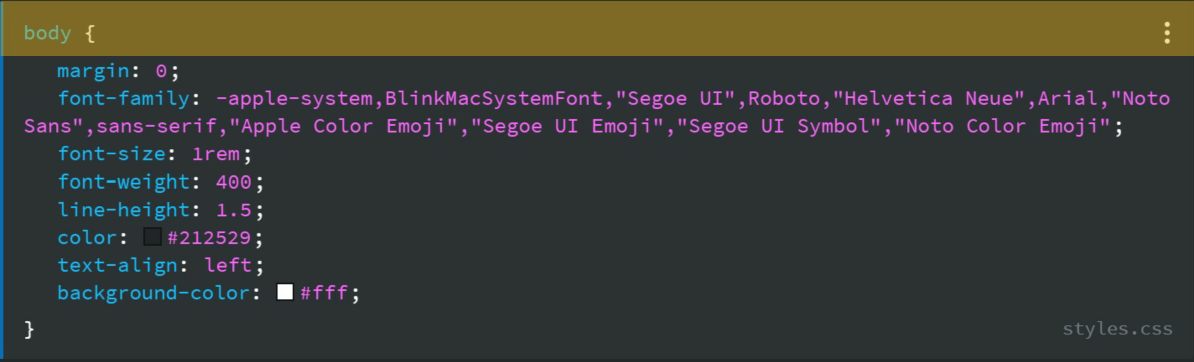
Task: Edit the margin property name
Action: coord(93,72)
